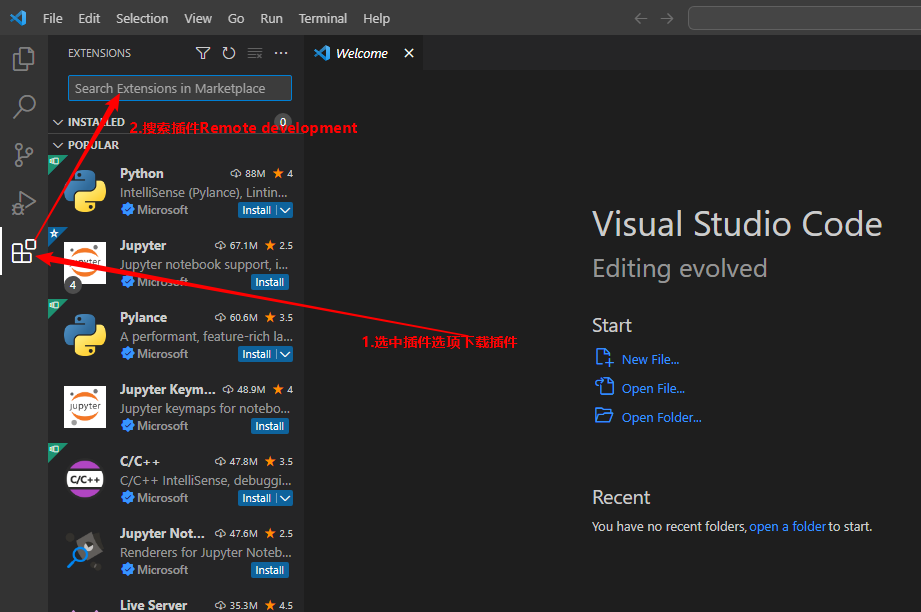Click the command center search bar
Image resolution: width=921 pixels, height=612 pixels.
click(x=805, y=18)
